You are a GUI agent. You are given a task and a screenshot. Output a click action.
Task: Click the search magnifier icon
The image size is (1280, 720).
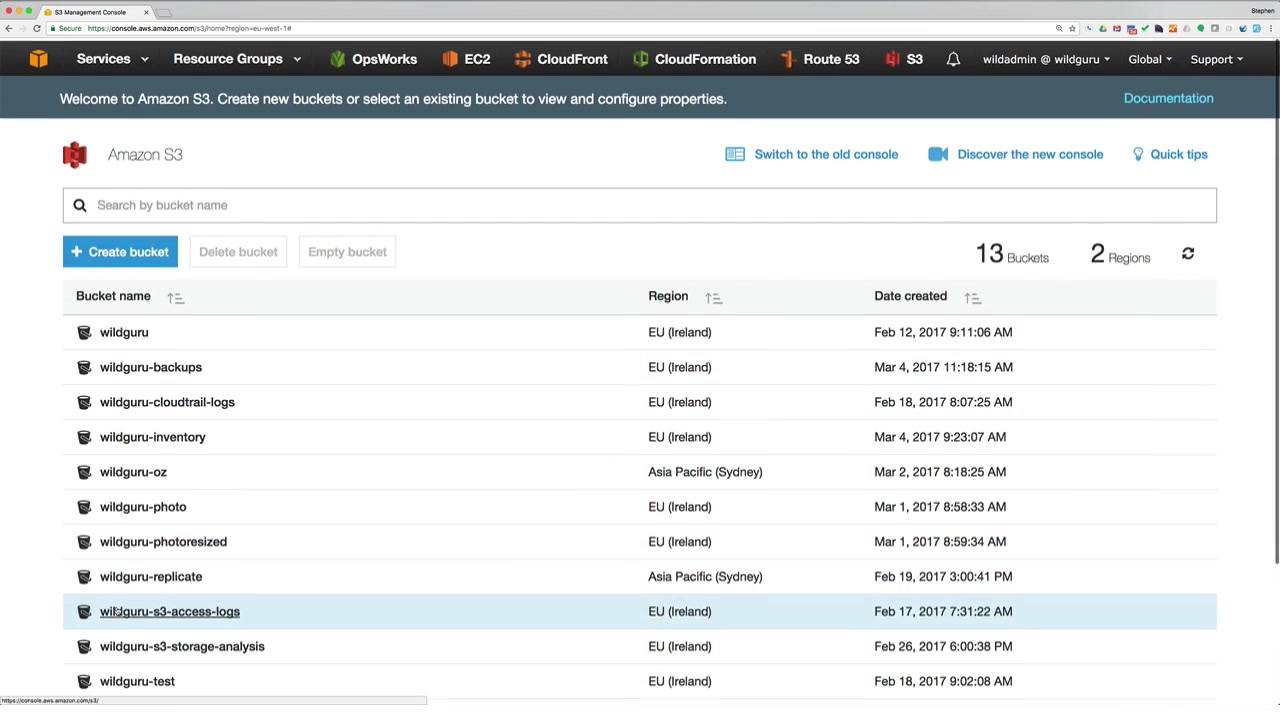tap(80, 205)
